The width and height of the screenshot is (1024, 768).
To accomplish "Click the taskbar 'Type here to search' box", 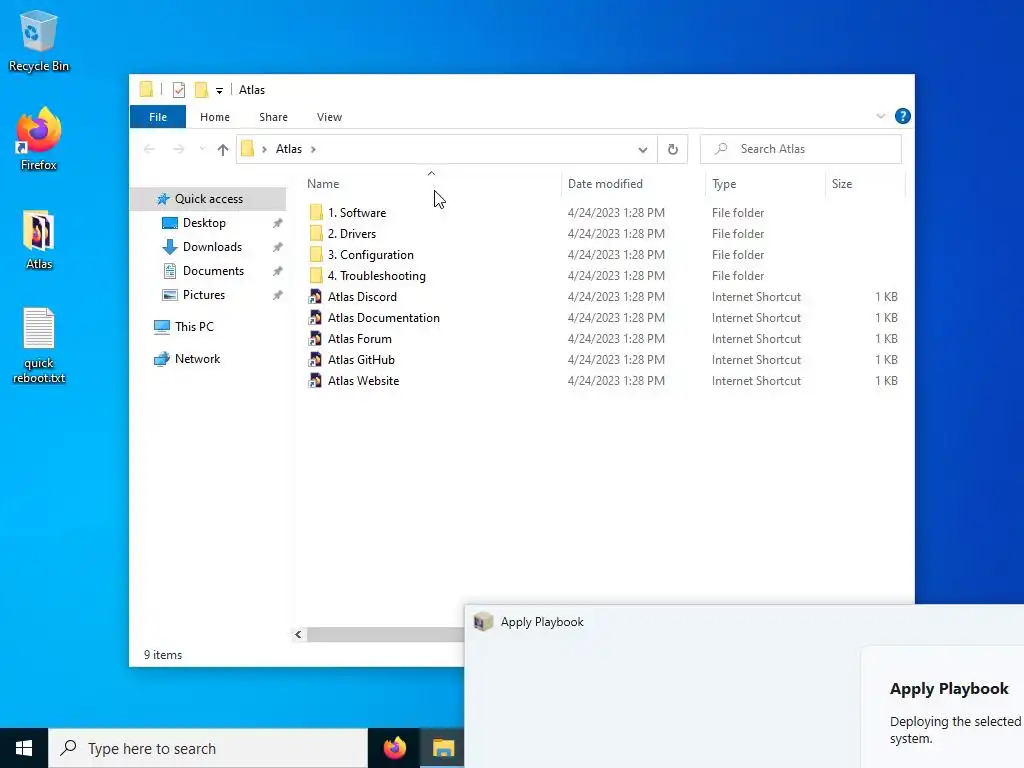I will 208,748.
